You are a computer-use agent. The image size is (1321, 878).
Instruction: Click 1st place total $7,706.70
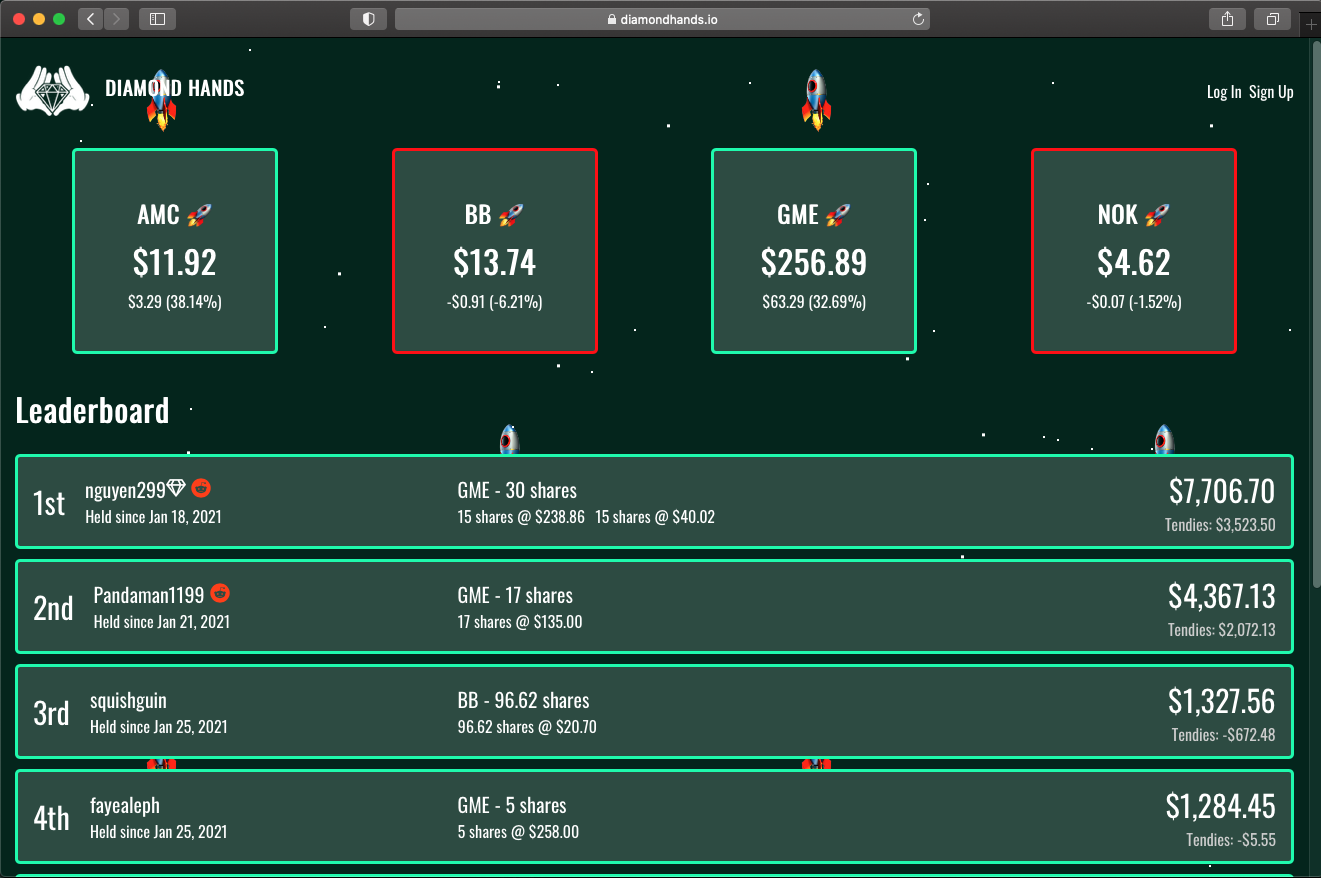(x=1222, y=491)
